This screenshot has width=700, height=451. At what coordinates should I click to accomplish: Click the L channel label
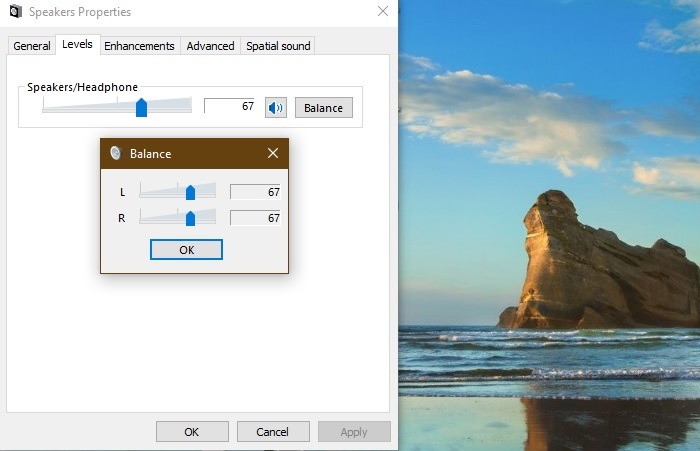tap(122, 192)
